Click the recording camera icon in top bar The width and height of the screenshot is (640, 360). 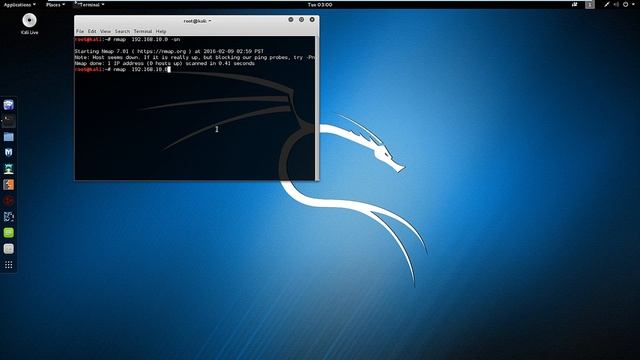tap(574, 5)
